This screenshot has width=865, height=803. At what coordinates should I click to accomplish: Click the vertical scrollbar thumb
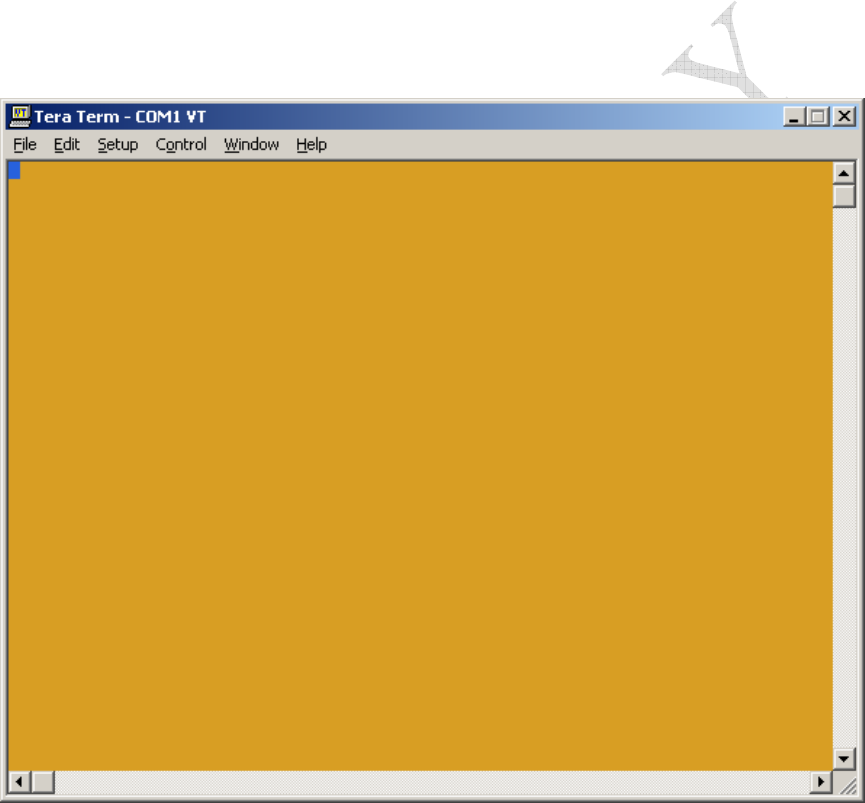[x=843, y=196]
